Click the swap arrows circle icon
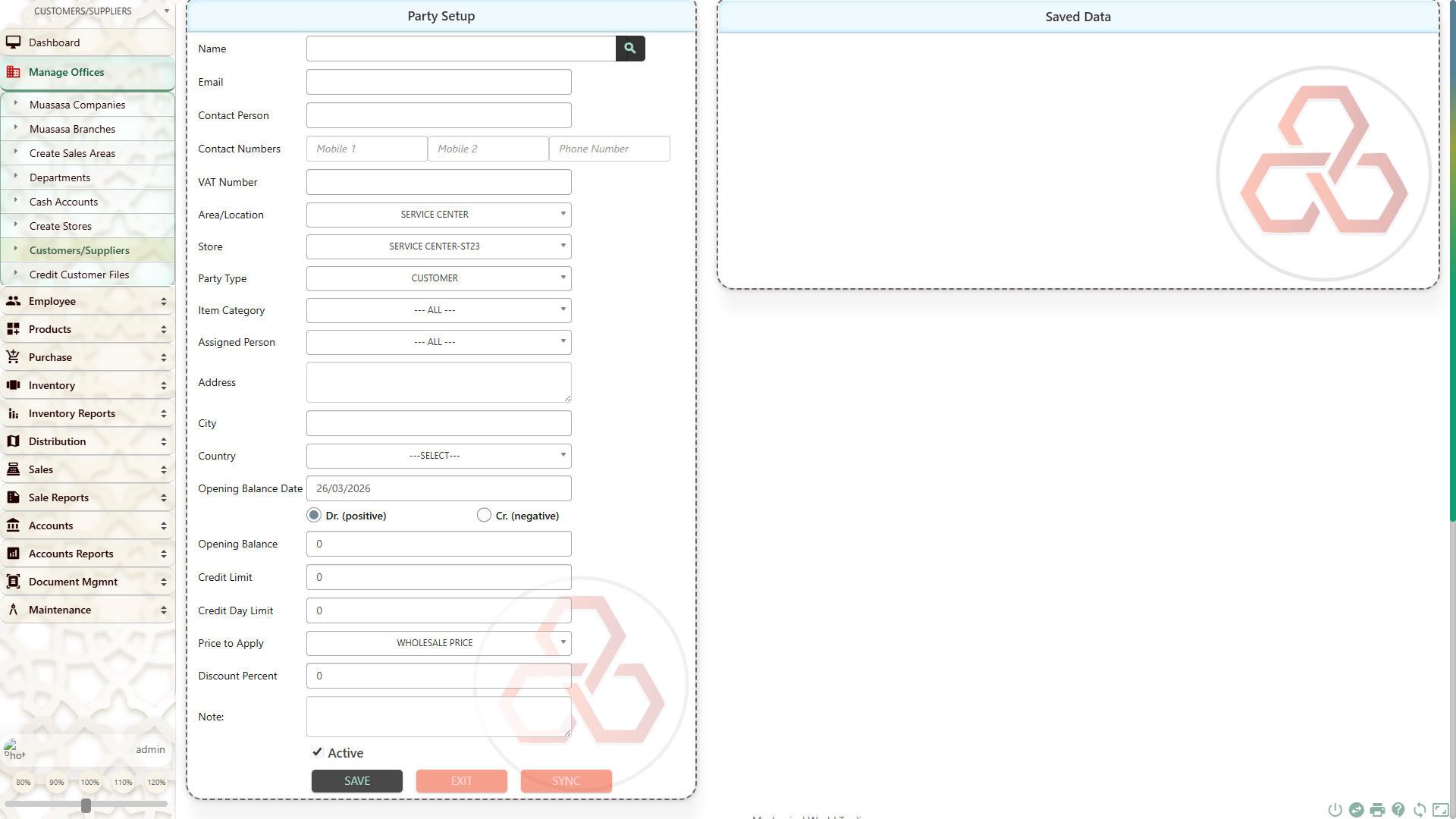Image resolution: width=1456 pixels, height=819 pixels. pos(1356,810)
